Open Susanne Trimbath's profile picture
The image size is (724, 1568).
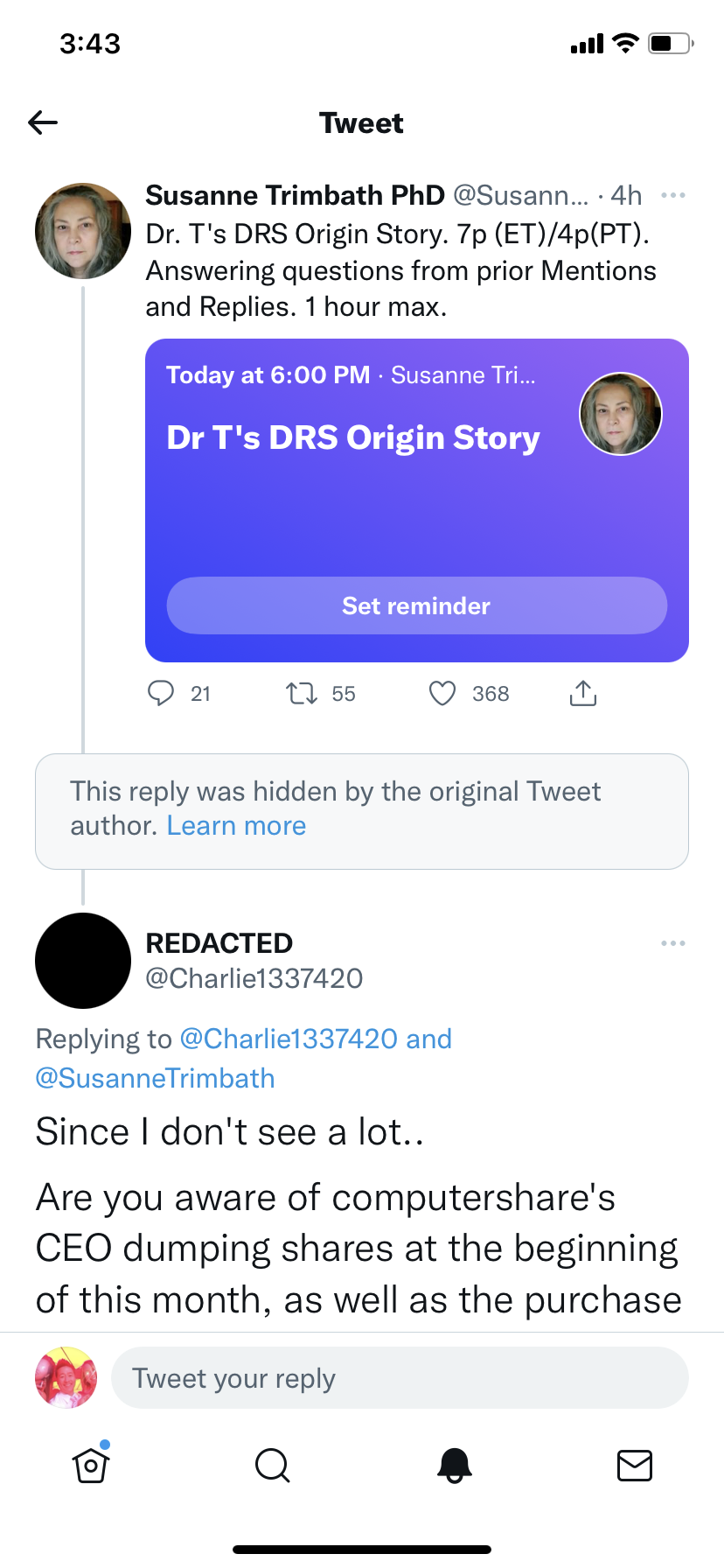pyautogui.click(x=83, y=231)
